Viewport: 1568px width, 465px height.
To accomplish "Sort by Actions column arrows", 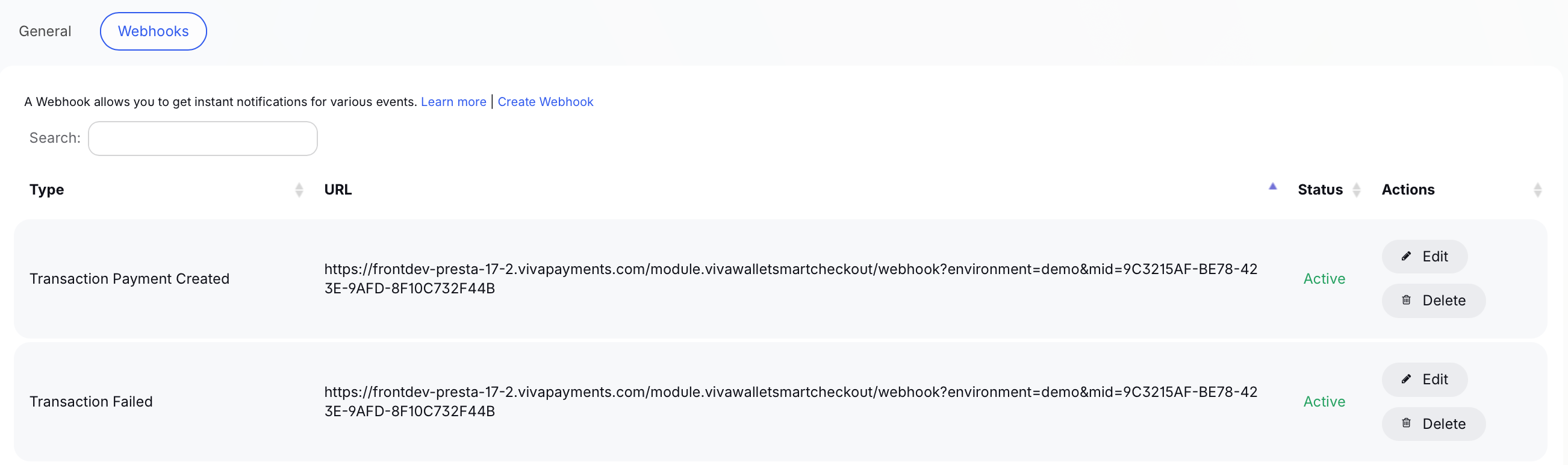I will click(x=1537, y=190).
